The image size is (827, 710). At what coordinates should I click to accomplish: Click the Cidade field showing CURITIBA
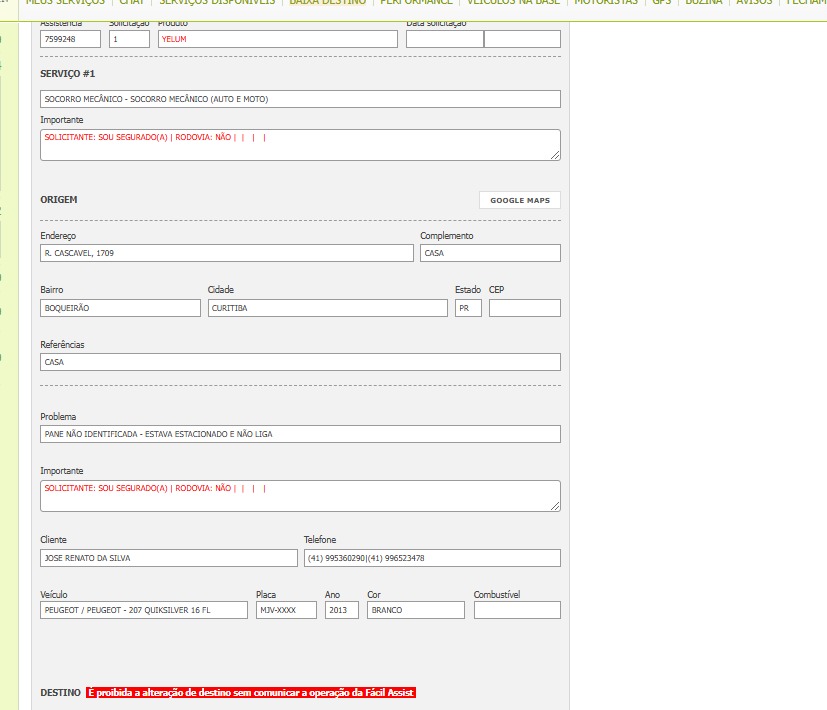[x=328, y=308]
